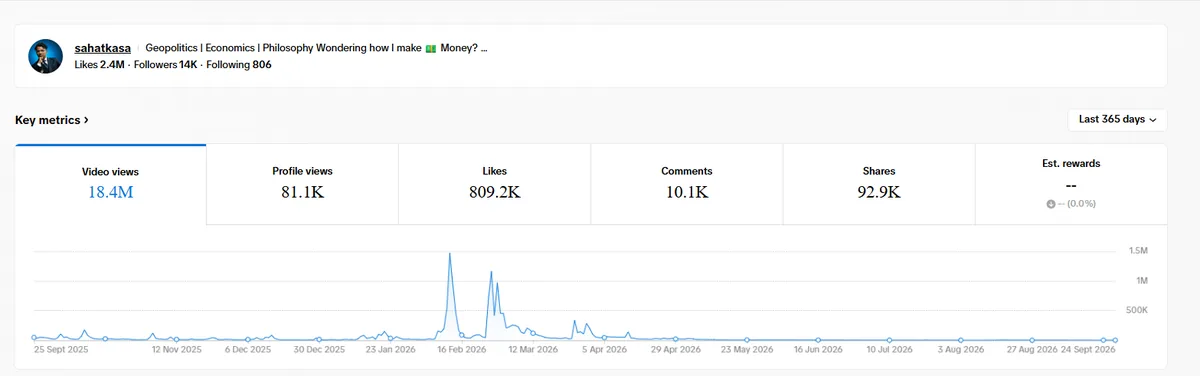
Task: Click the Following 806 text
Action: (x=239, y=65)
